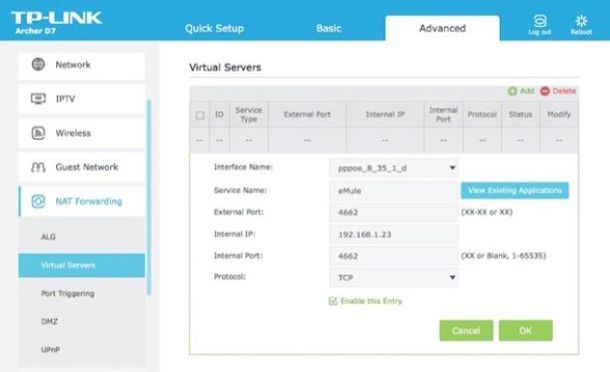The image size is (610, 372).
Task: Toggle the Enable this Entry checkbox
Action: (333, 301)
